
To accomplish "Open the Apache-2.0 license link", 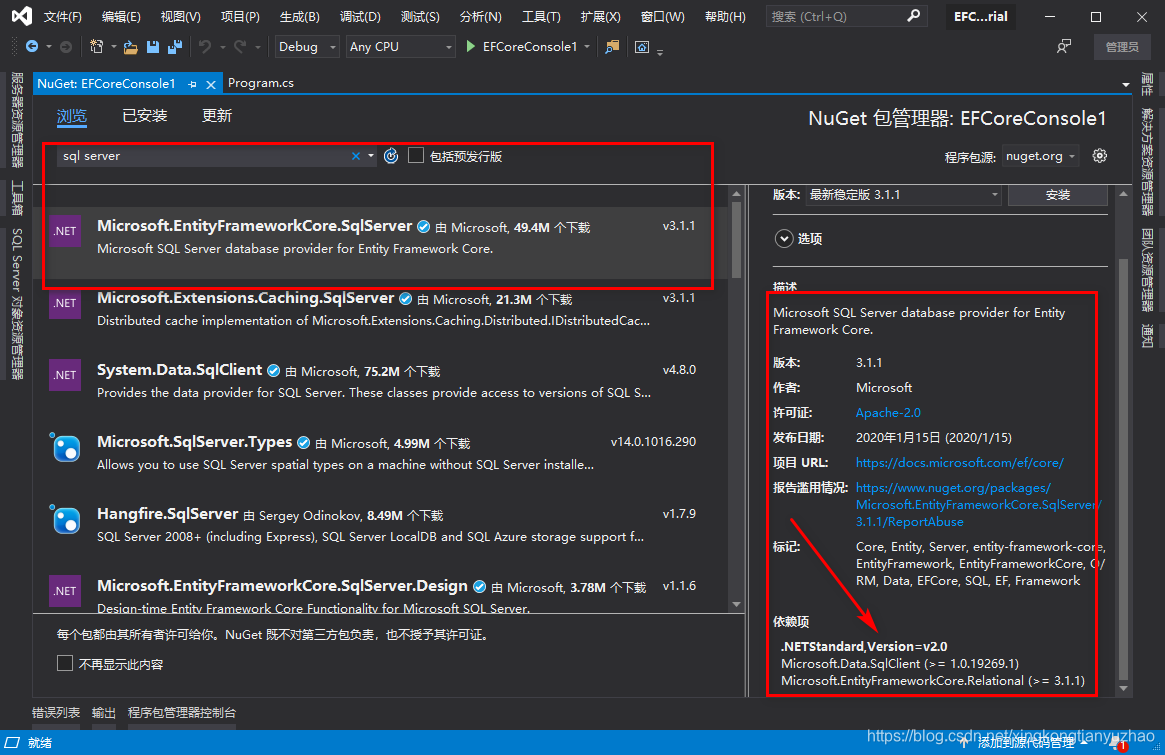I will tap(888, 412).
